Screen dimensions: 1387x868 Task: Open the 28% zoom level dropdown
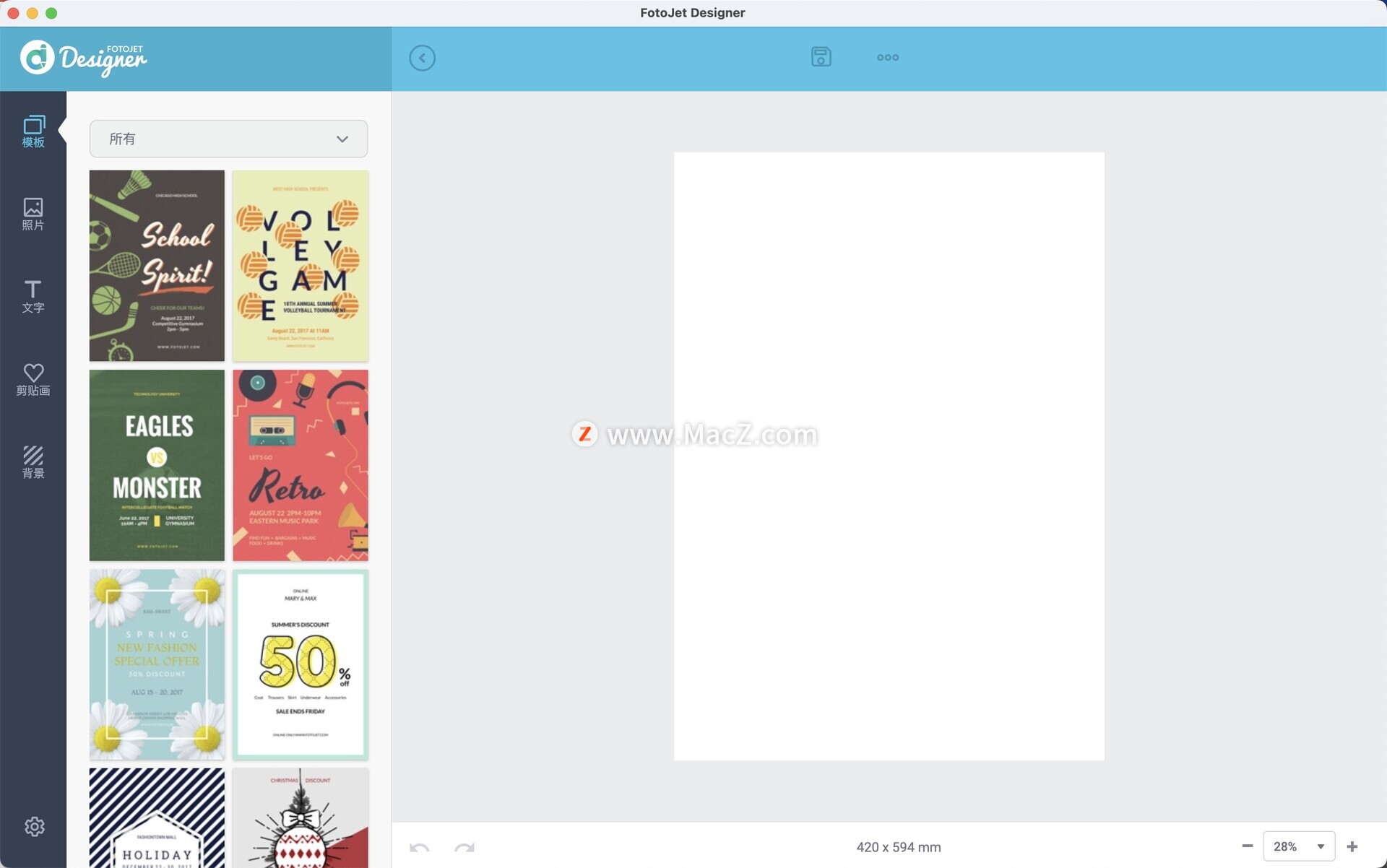point(1298,846)
